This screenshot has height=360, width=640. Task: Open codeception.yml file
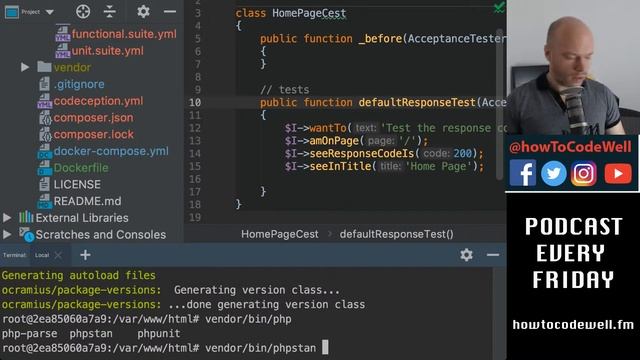98,101
